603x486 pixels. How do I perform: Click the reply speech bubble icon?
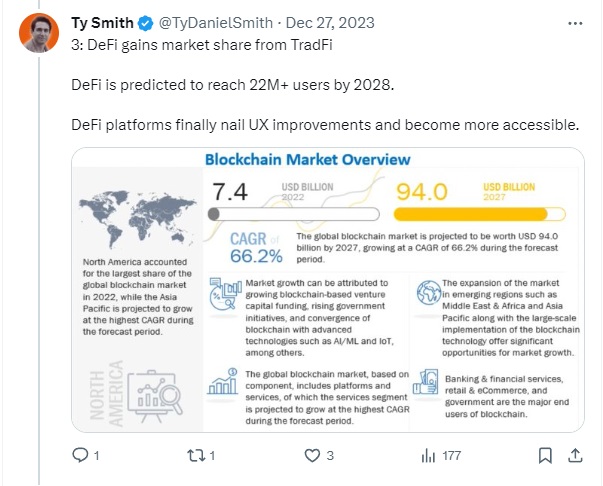(x=80, y=455)
